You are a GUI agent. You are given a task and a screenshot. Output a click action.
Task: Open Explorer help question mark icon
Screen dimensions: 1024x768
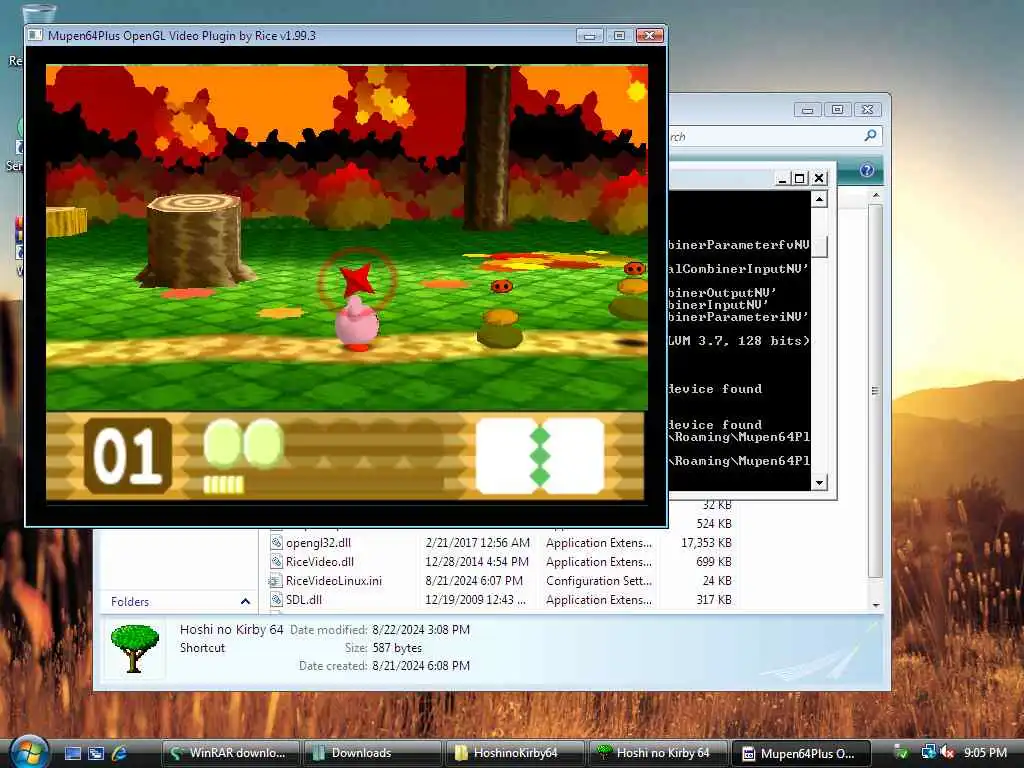tap(867, 170)
